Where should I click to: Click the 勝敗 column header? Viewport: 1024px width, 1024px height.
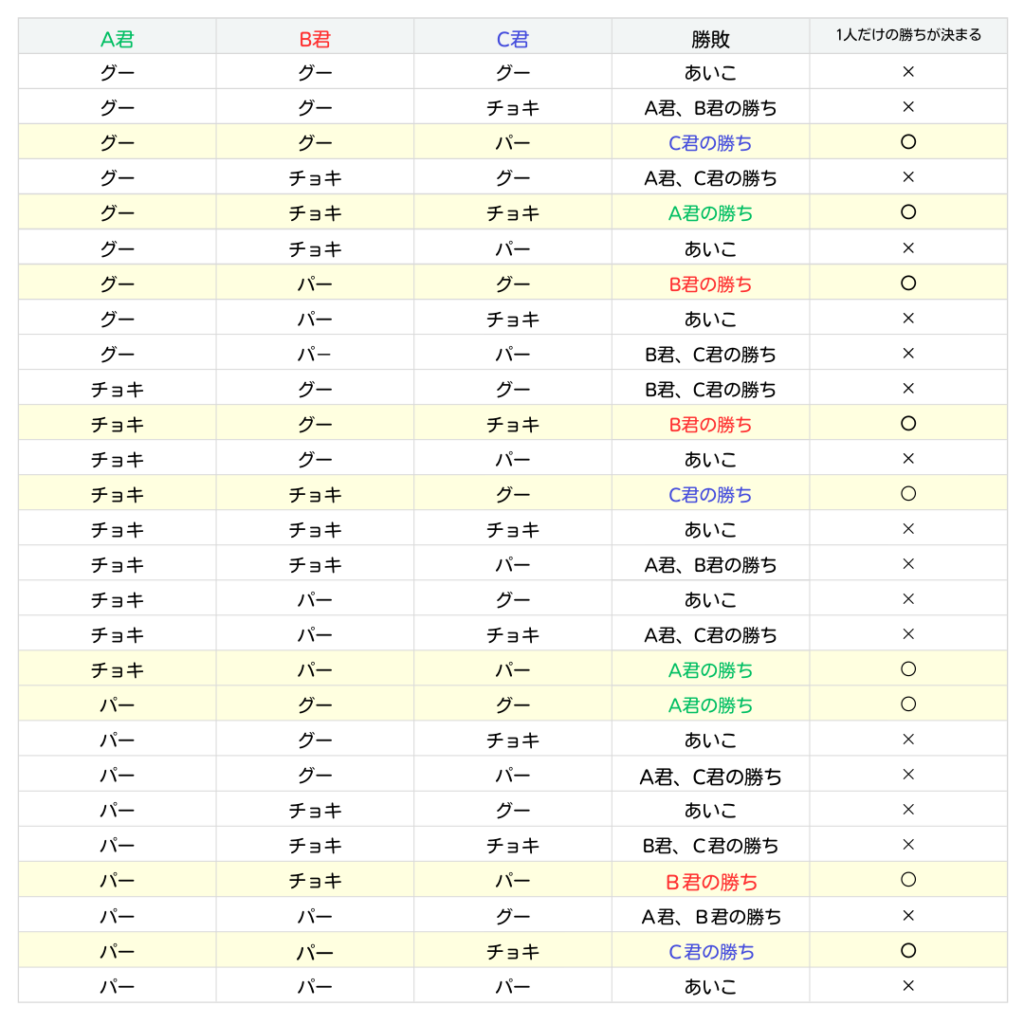click(710, 39)
